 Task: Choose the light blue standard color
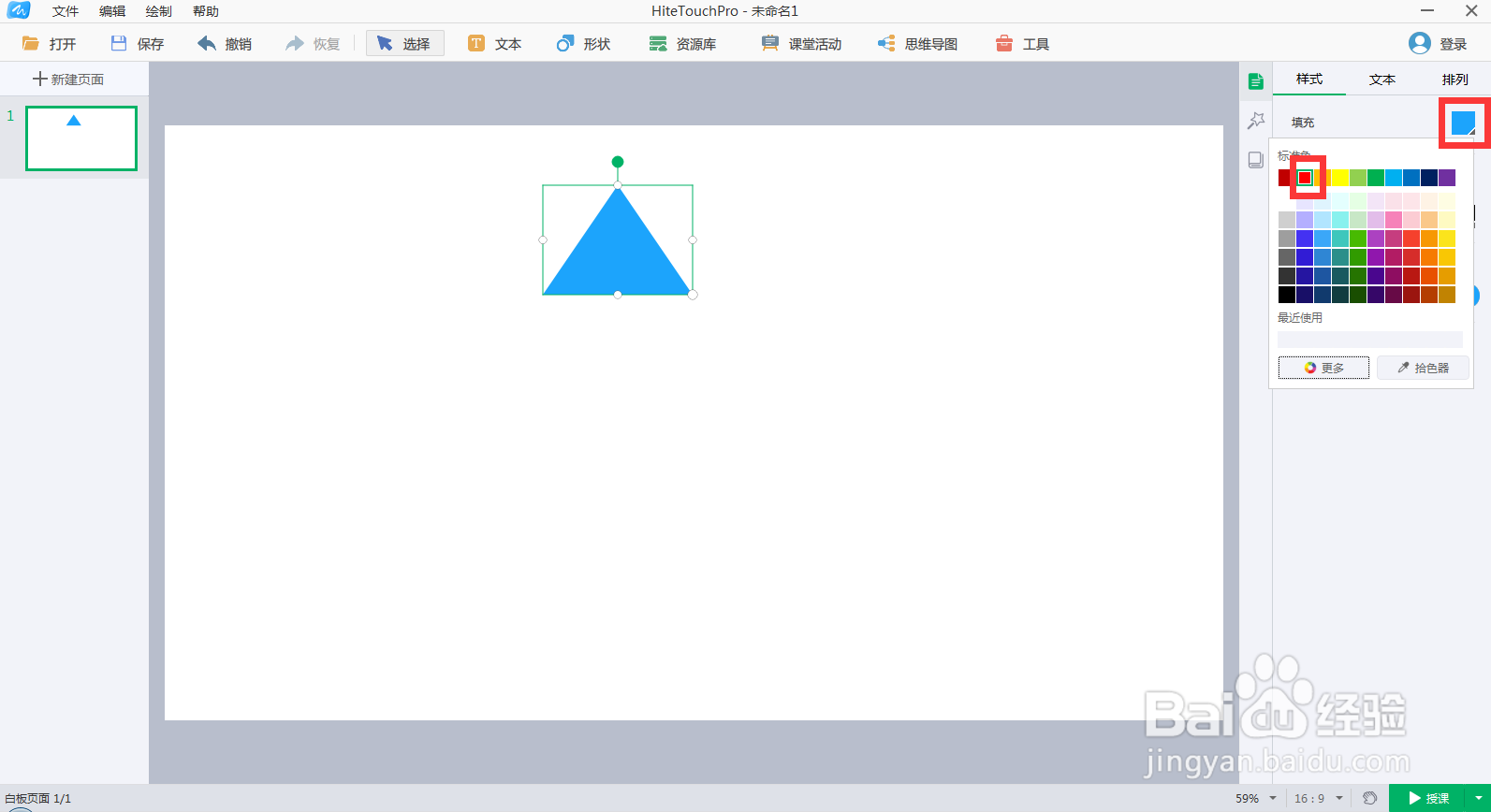point(1394,178)
